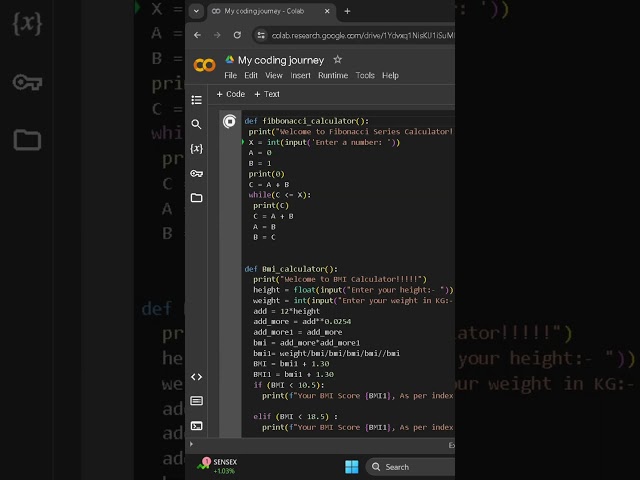The width and height of the screenshot is (640, 480).
Task: Open the tab search dropdown arrow
Action: pos(196,11)
